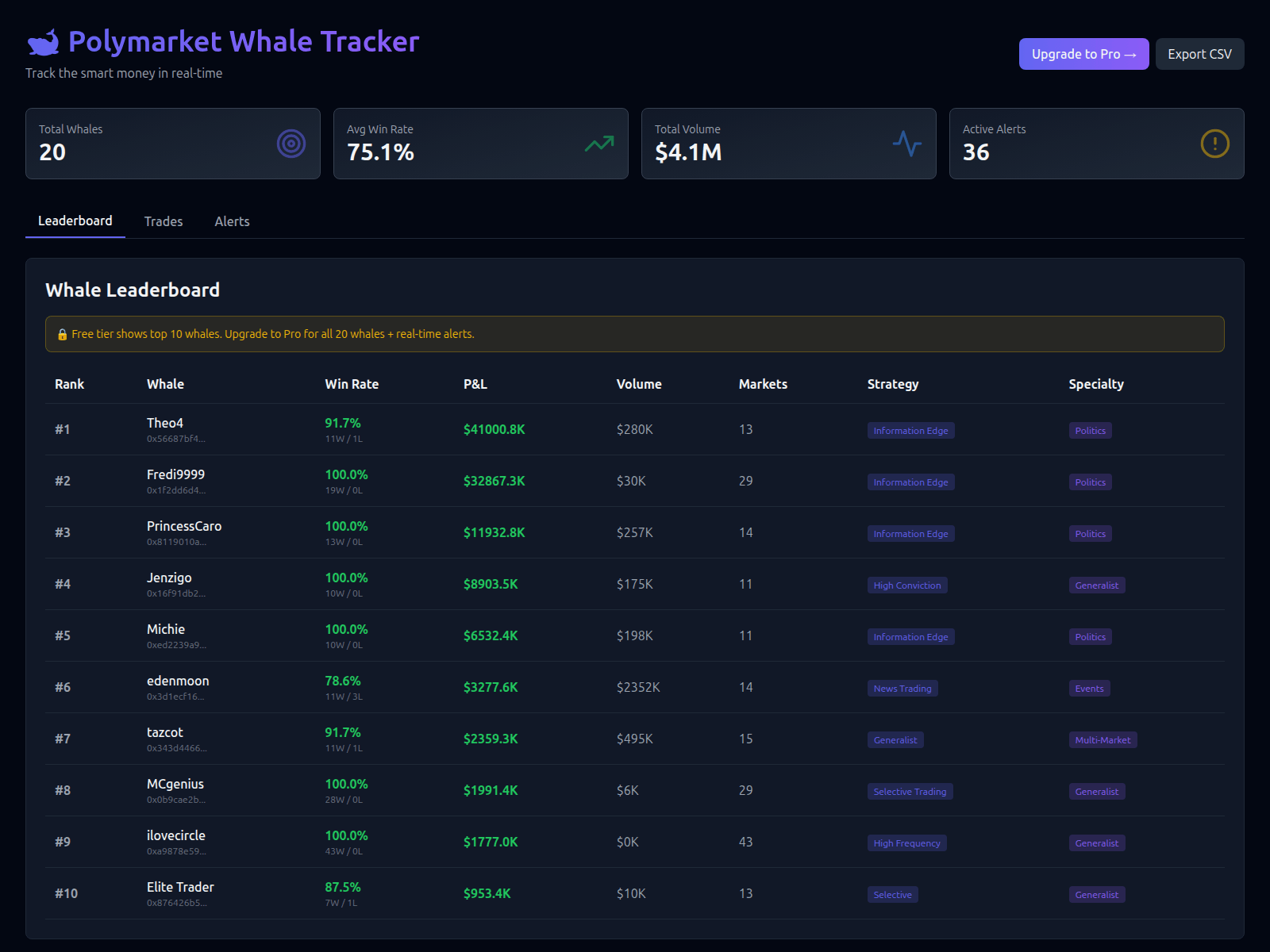Click the 87.5% win rate value
The width and height of the screenshot is (1270, 952).
[x=343, y=887]
